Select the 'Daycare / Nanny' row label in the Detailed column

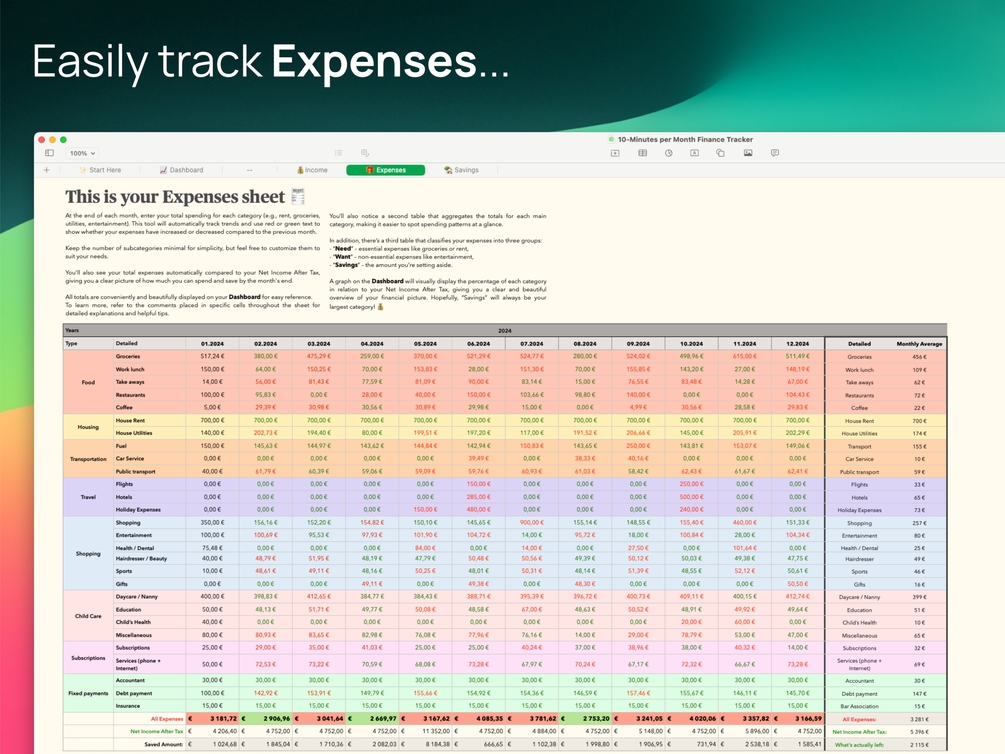[x=149, y=596]
